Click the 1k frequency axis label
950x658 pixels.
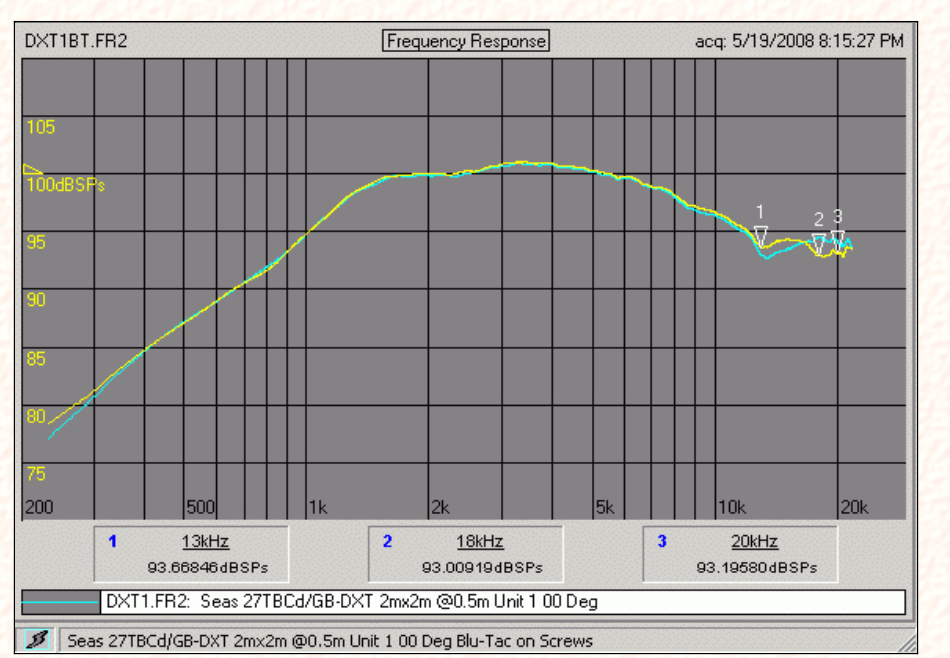point(318,507)
